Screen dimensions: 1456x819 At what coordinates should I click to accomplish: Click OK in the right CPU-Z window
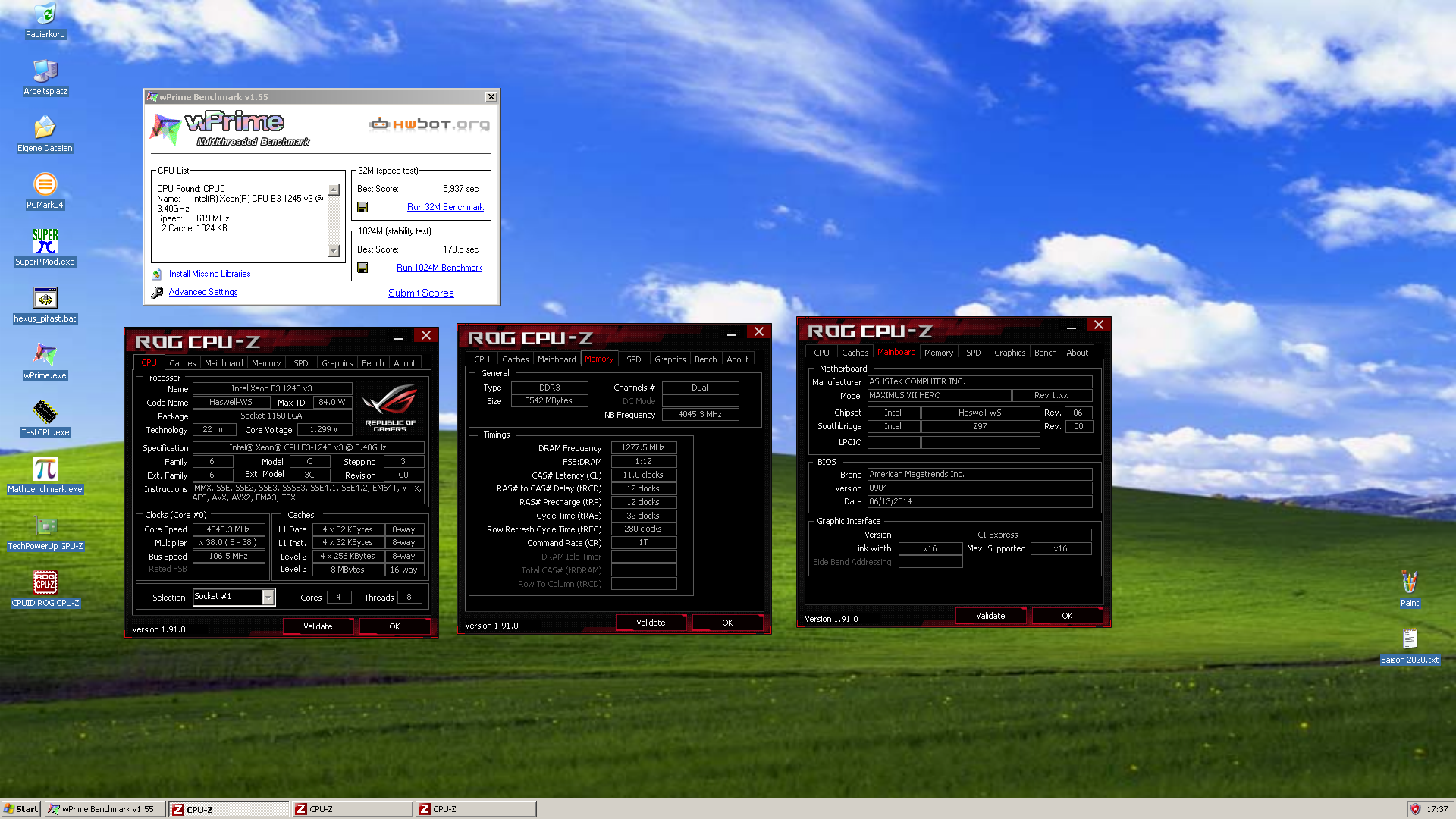tap(1067, 616)
